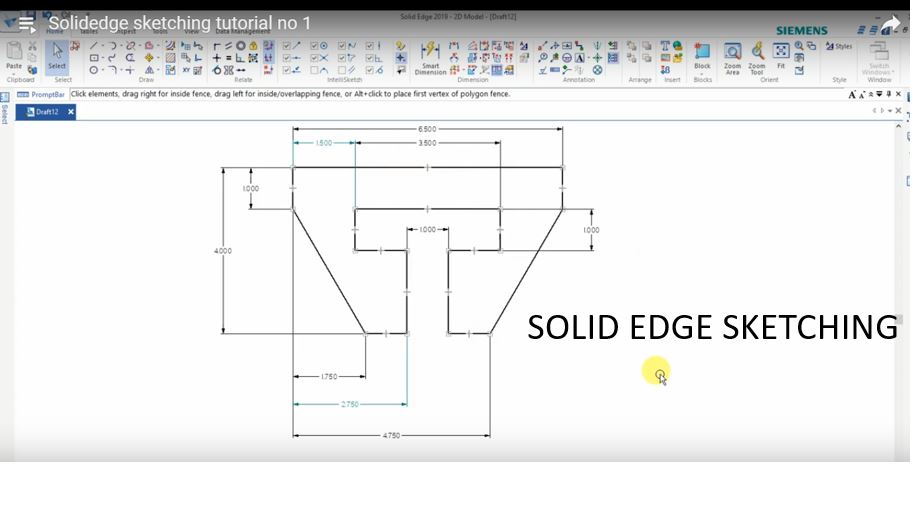This screenshot has height=513, width=914.
Task: Select the 6.500 dimension value
Action: (x=427, y=129)
